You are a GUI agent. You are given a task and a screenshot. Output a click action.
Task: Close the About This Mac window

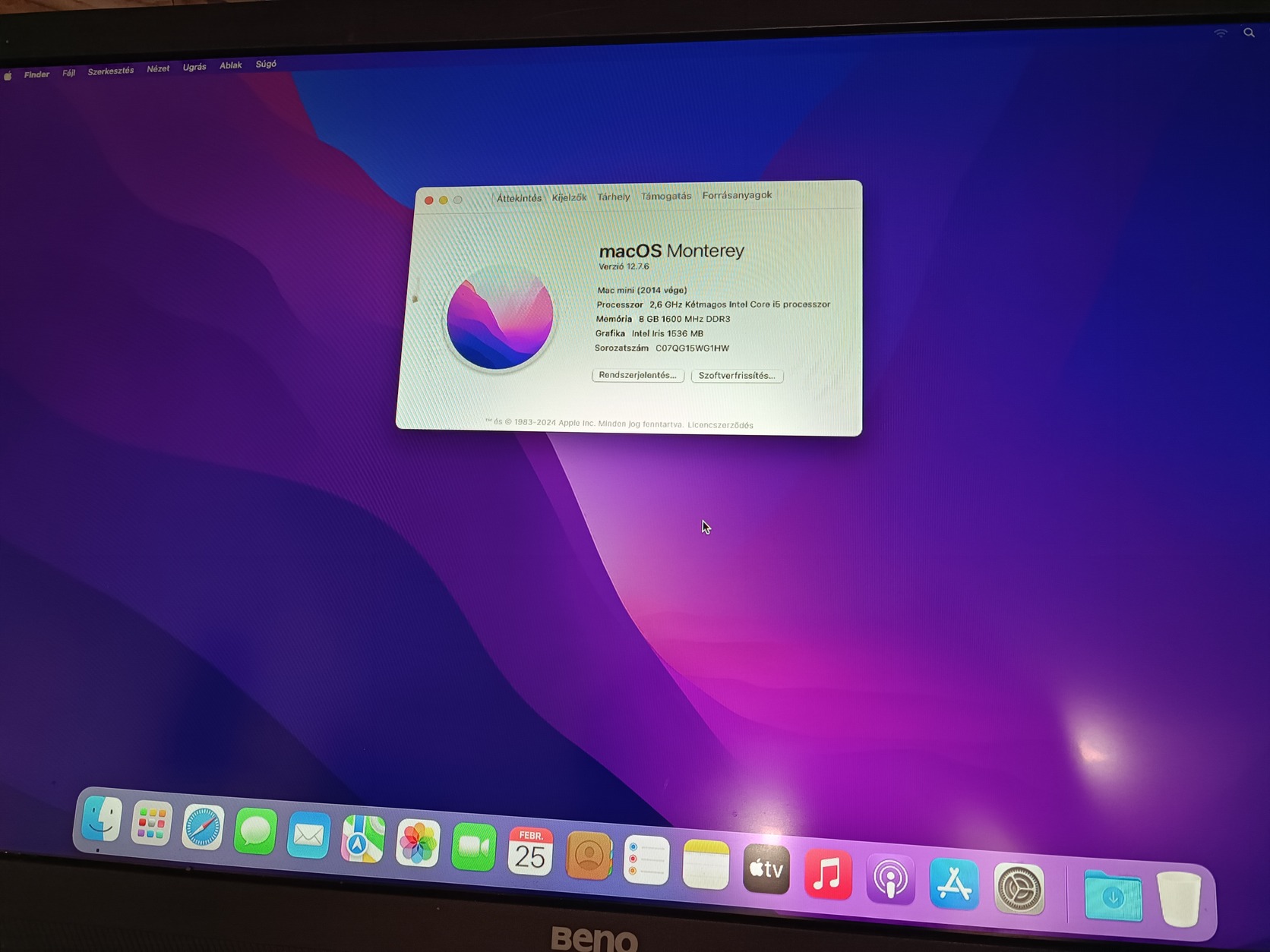[429, 200]
